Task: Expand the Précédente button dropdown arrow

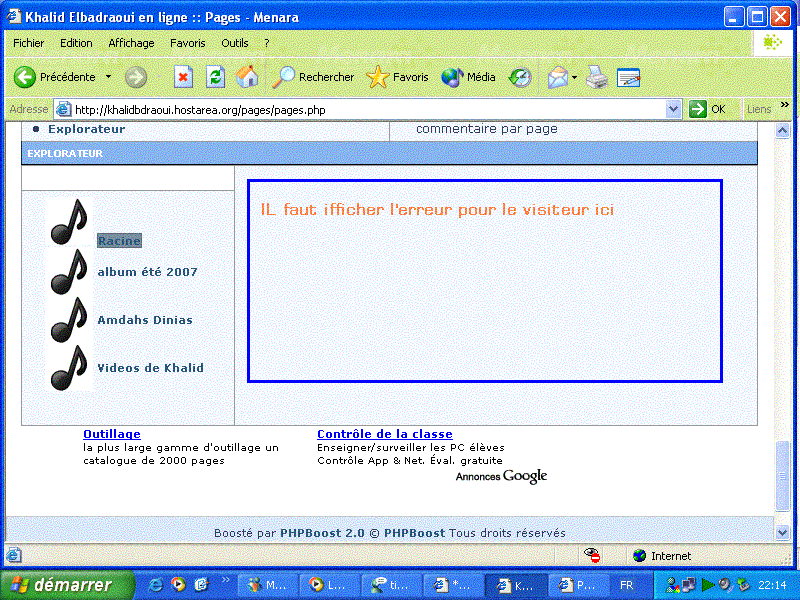Action: point(108,77)
